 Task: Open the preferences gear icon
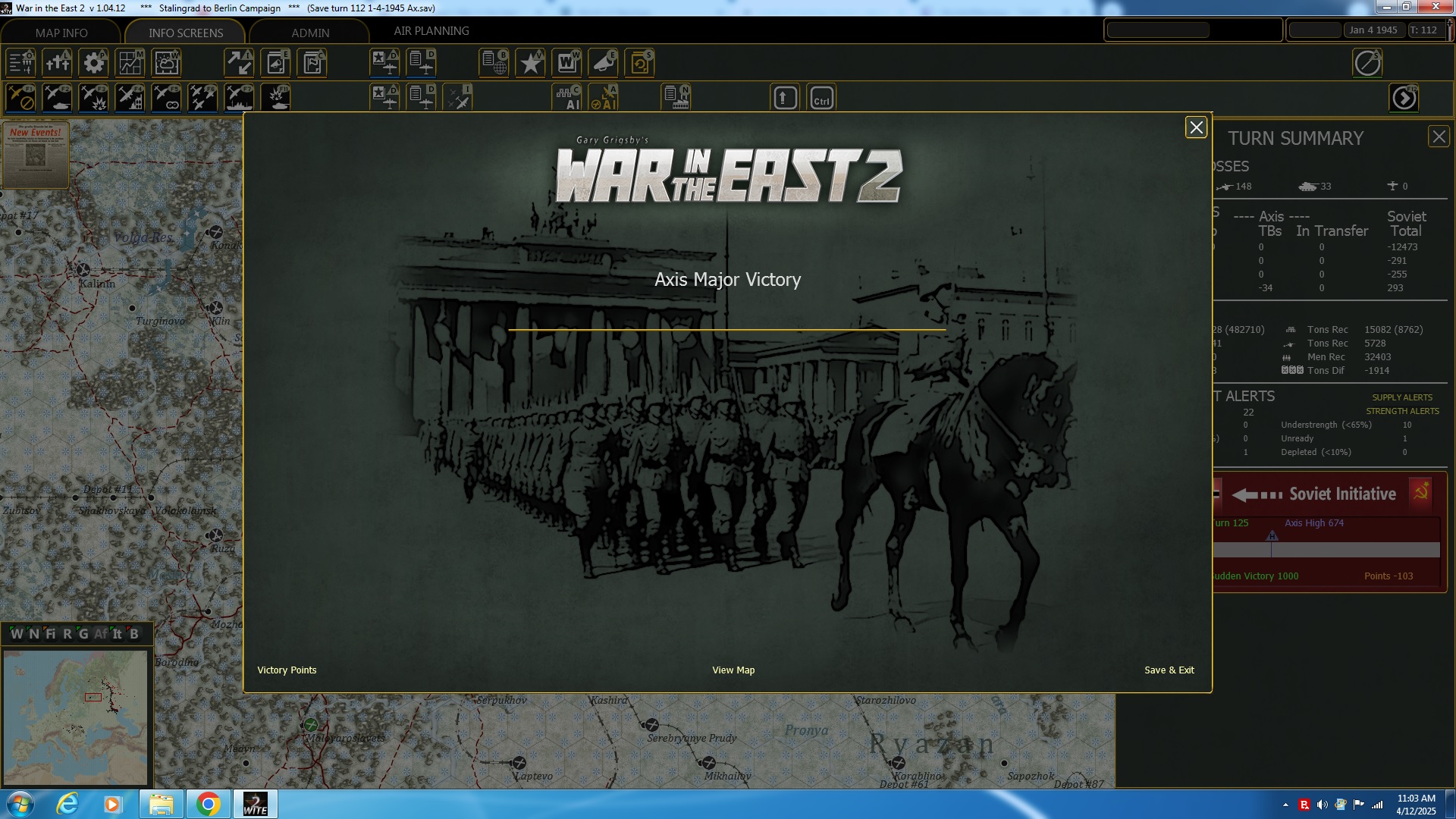(x=94, y=63)
